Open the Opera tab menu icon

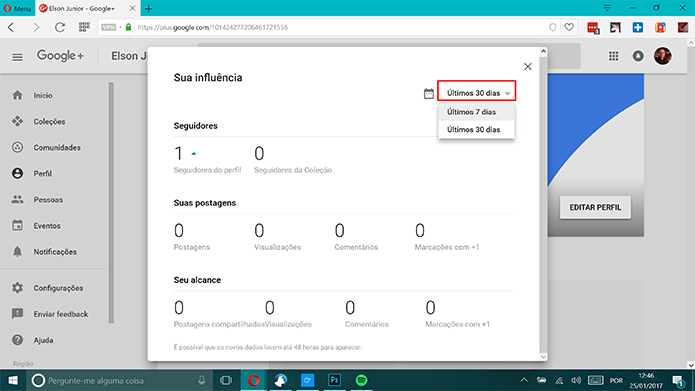click(607, 8)
